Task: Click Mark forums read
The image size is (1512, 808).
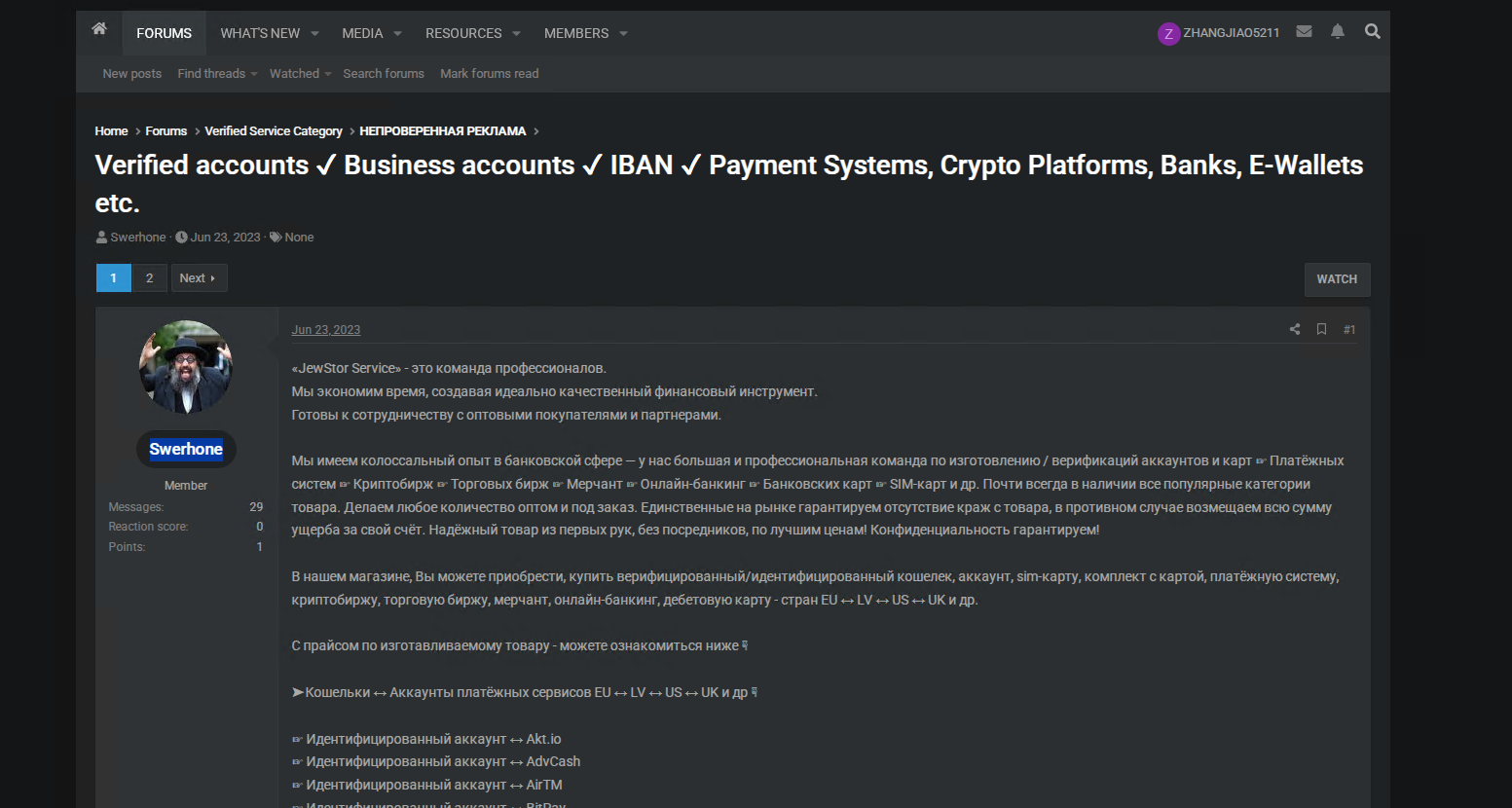Action: [x=489, y=74]
